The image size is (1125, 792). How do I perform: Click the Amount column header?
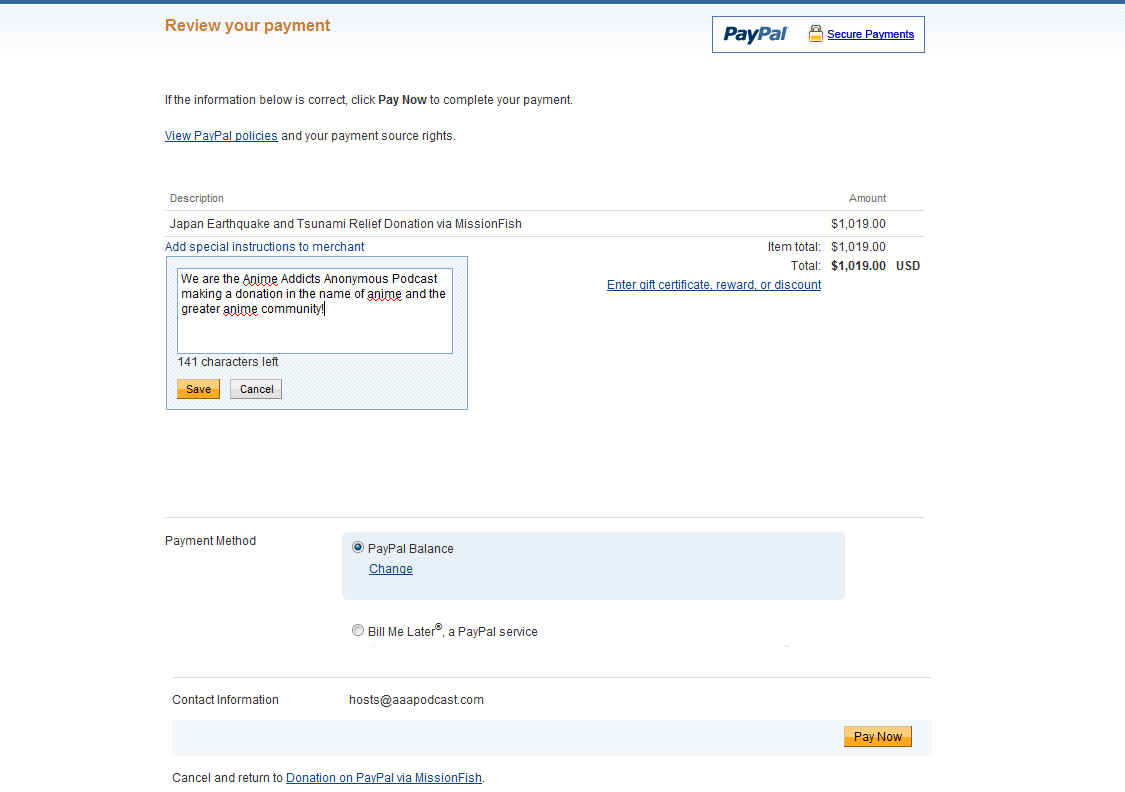[867, 198]
